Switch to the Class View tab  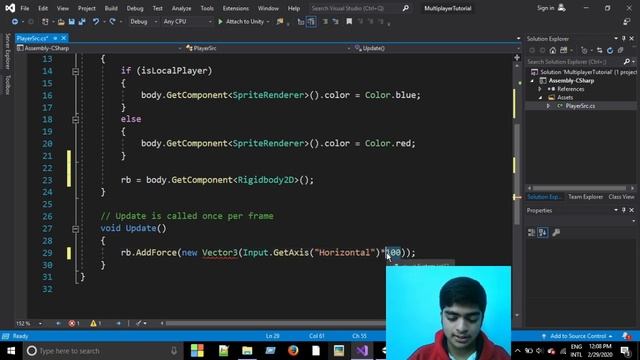tap(621, 197)
